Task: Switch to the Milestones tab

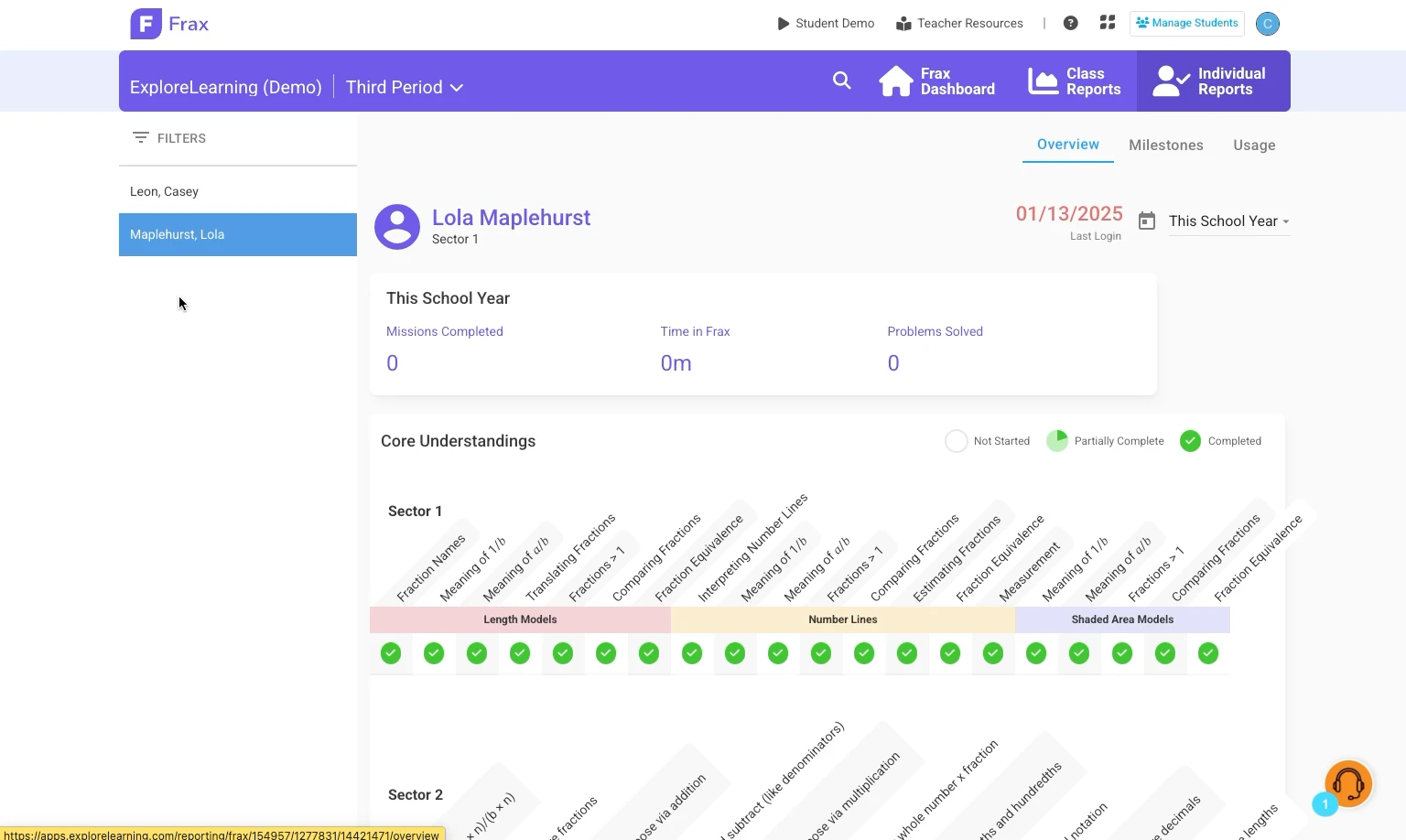Action: pyautogui.click(x=1165, y=145)
